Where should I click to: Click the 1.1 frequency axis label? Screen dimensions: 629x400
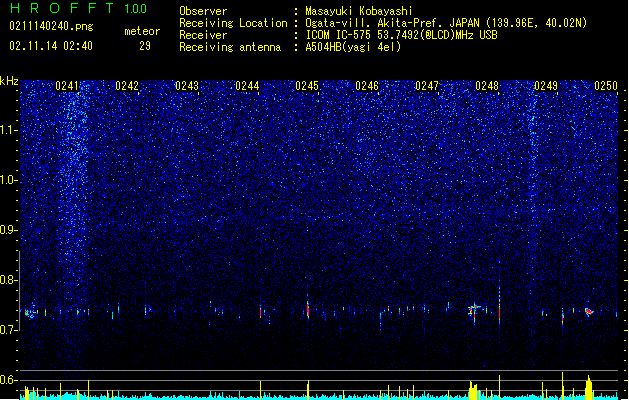(x=8, y=130)
